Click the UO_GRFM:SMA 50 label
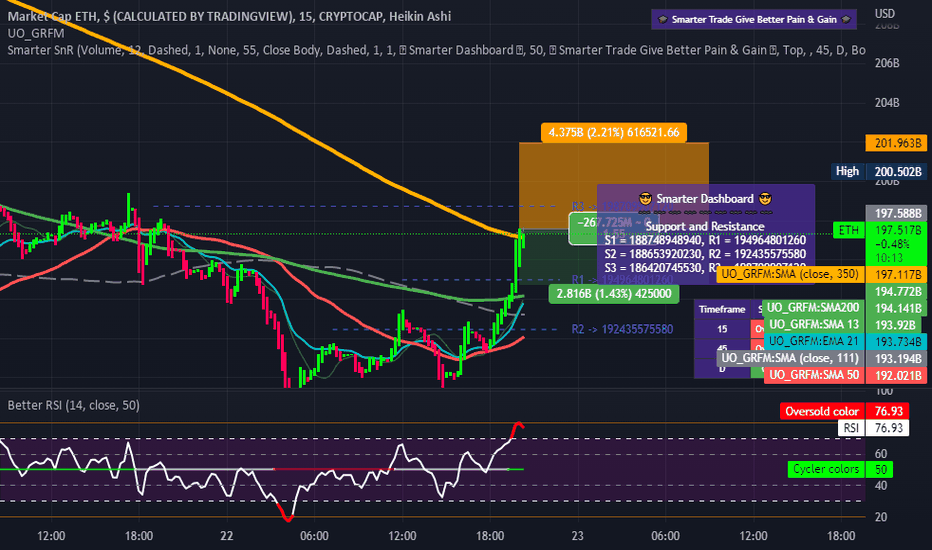This screenshot has height=550, width=932. point(814,375)
